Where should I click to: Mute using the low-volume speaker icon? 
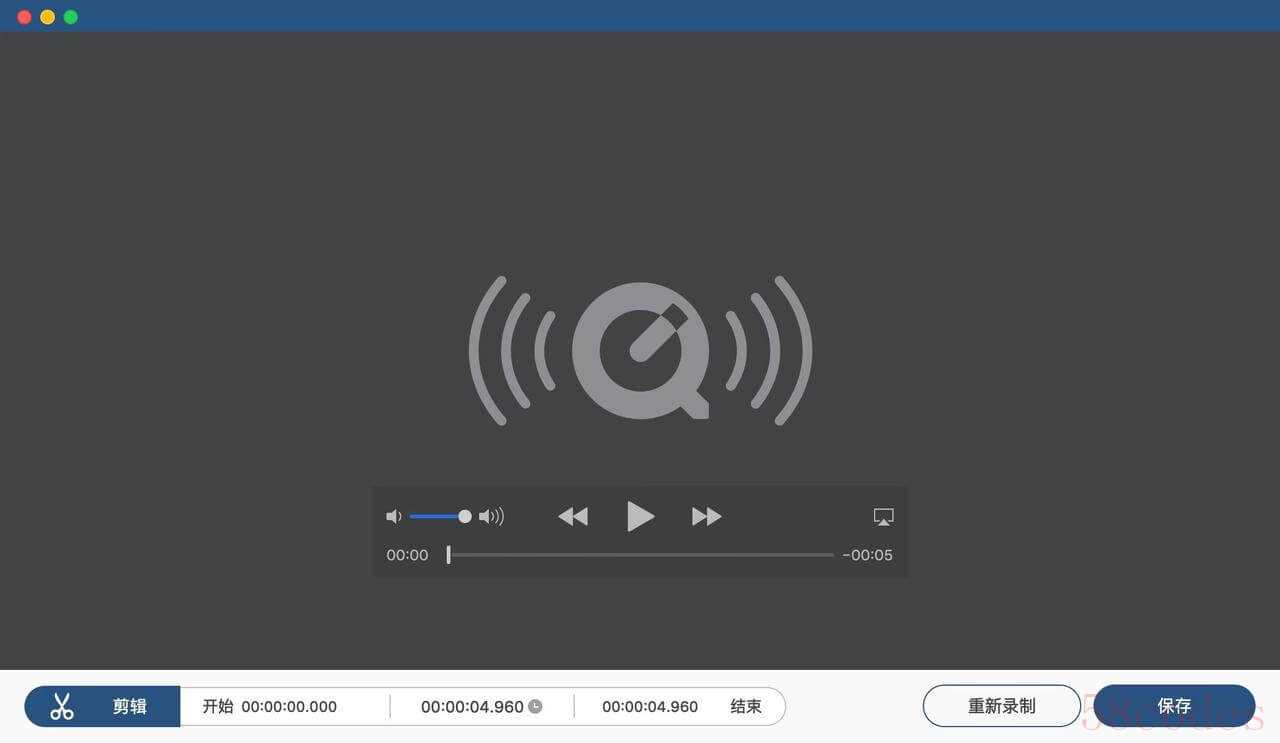tap(393, 516)
